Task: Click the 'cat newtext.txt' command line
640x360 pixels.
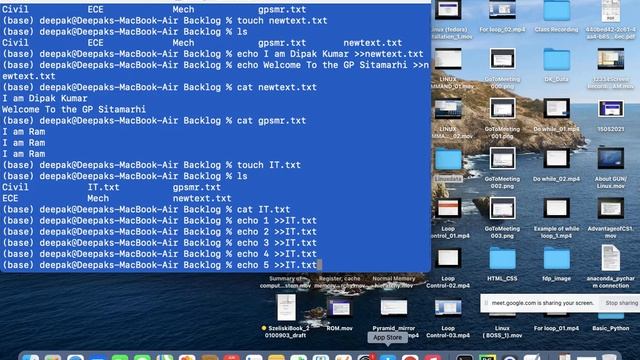Action: (159, 87)
